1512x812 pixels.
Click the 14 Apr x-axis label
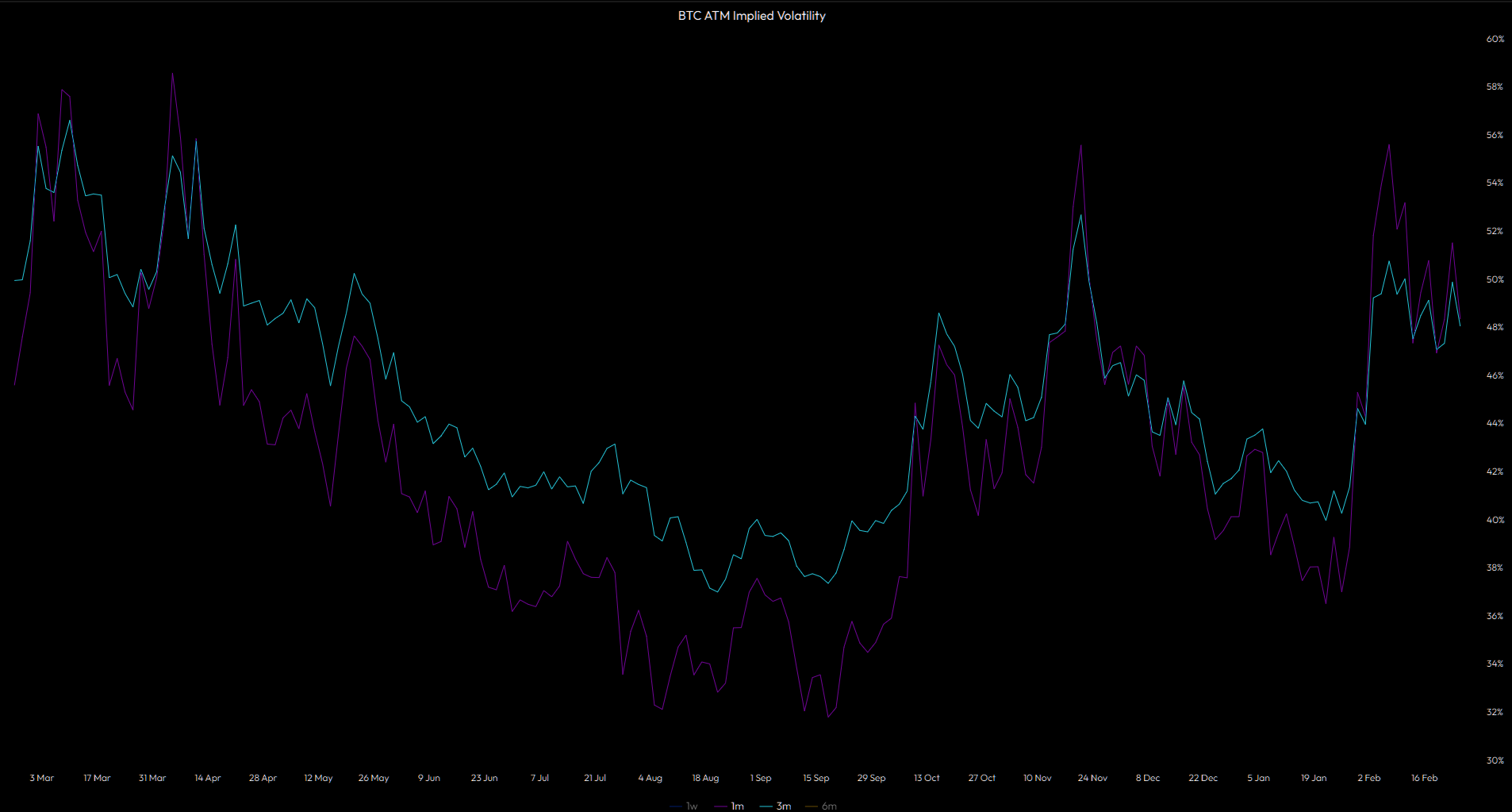click(x=208, y=778)
